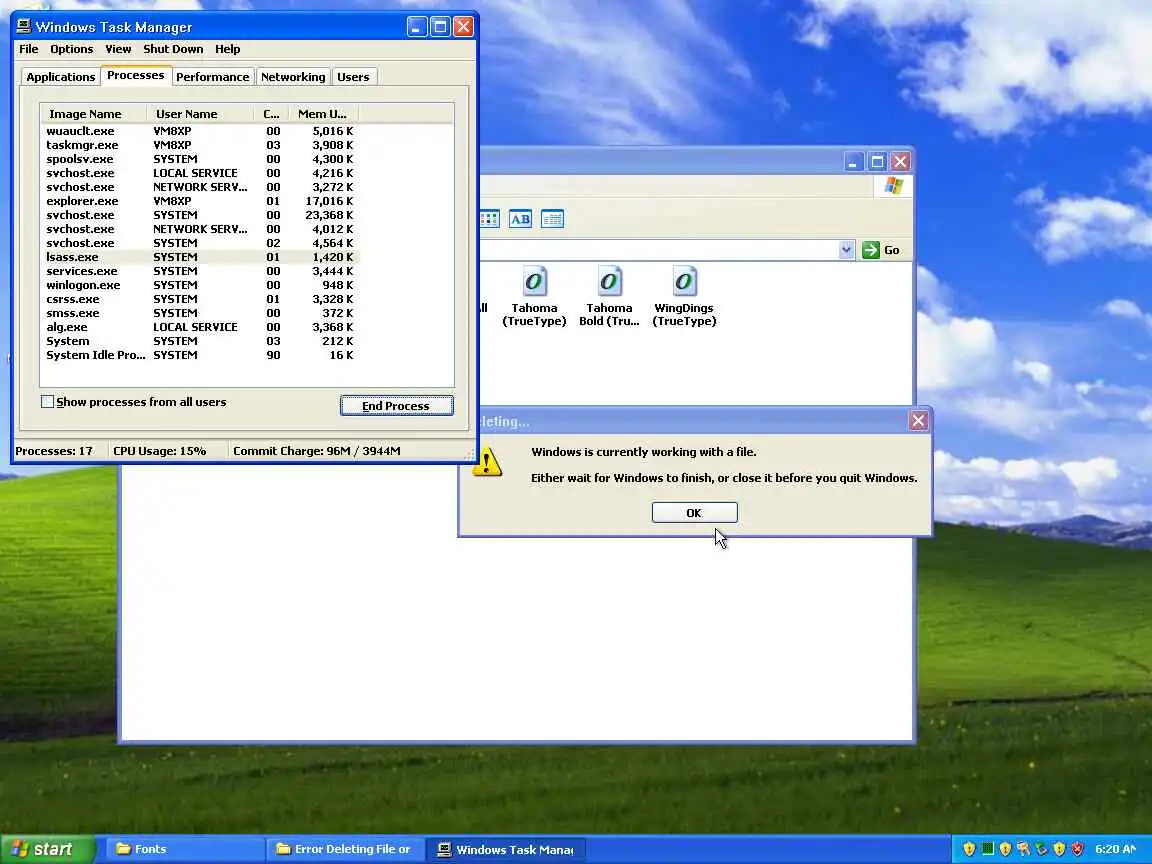Click the 212 K System process memory cell
The height and width of the screenshot is (864, 1152).
(x=337, y=341)
